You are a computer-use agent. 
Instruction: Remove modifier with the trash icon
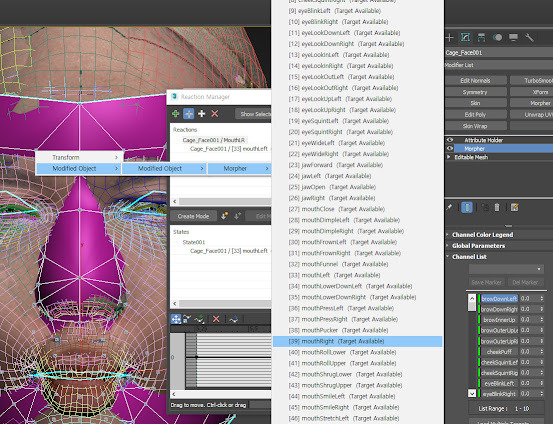497,207
